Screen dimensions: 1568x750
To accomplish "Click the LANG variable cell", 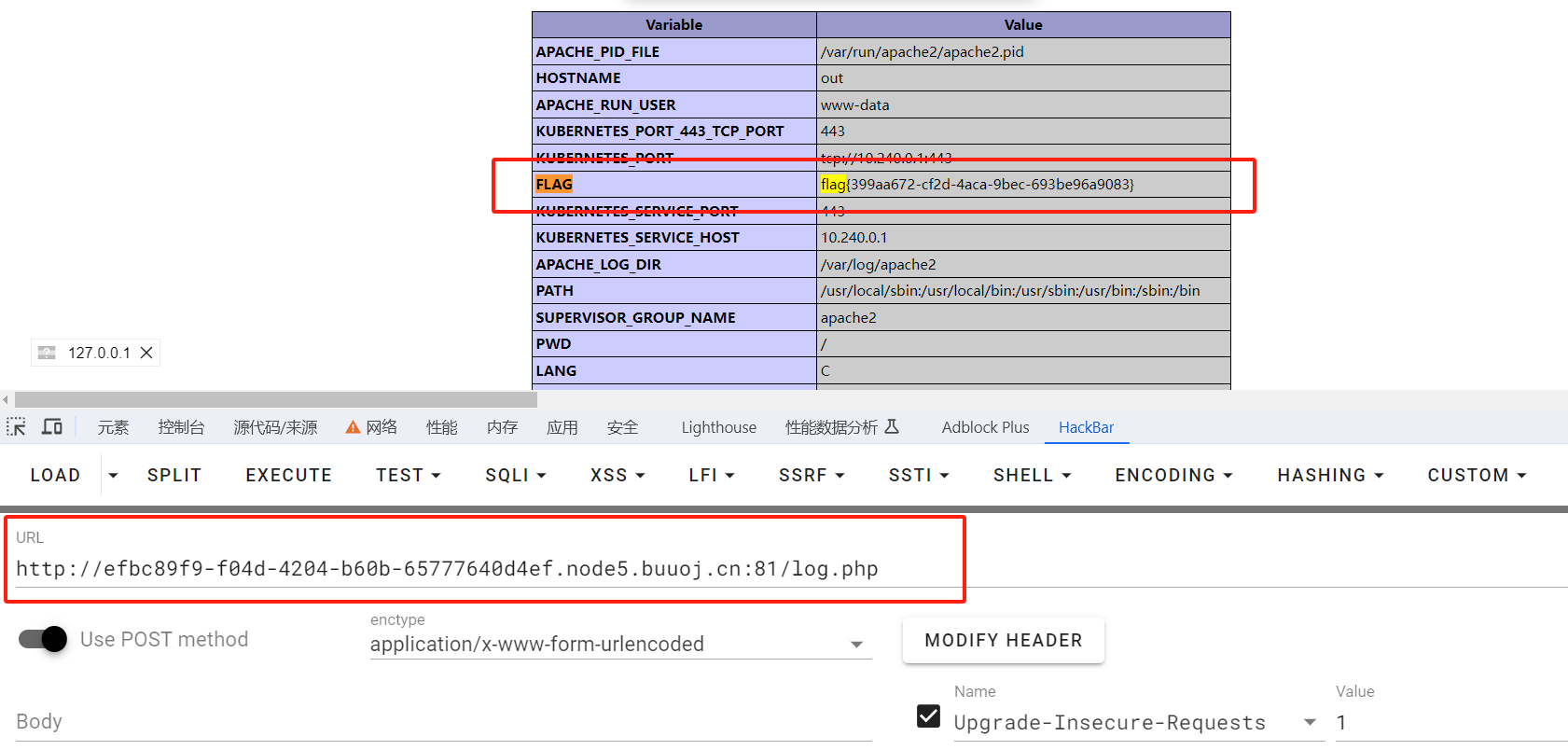I will 674,370.
